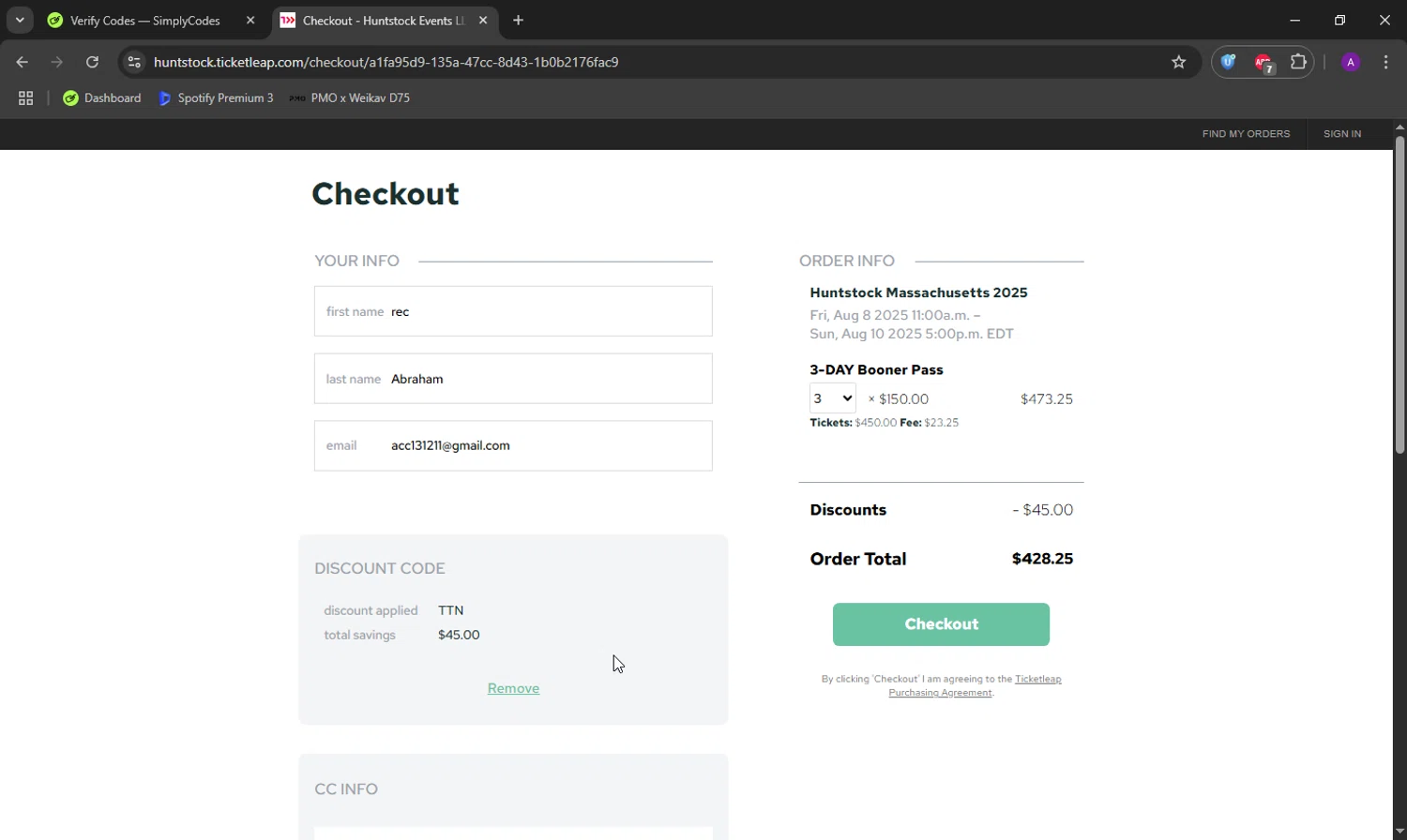This screenshot has height=840, width=1407.
Task: Click the total savings $45.00 value
Action: click(x=459, y=635)
